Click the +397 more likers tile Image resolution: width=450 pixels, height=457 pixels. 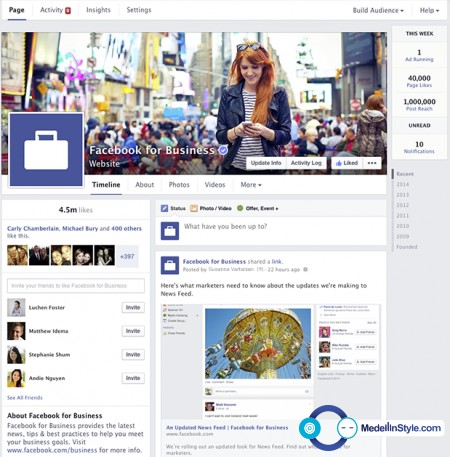(127, 256)
